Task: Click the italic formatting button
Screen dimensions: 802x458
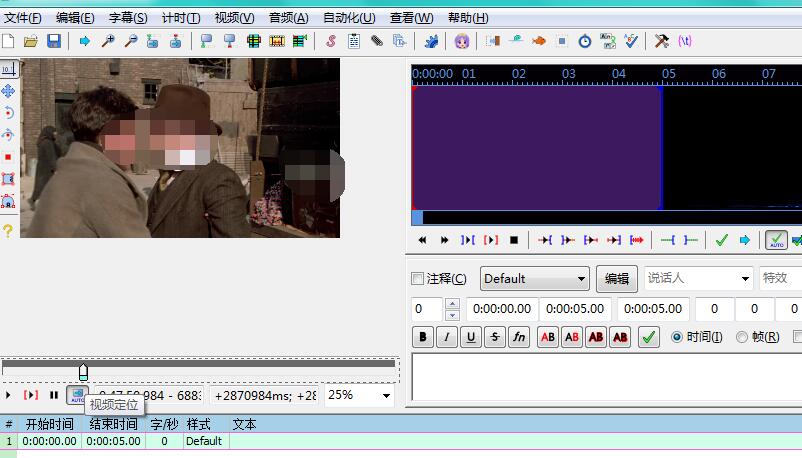Action: click(x=447, y=338)
